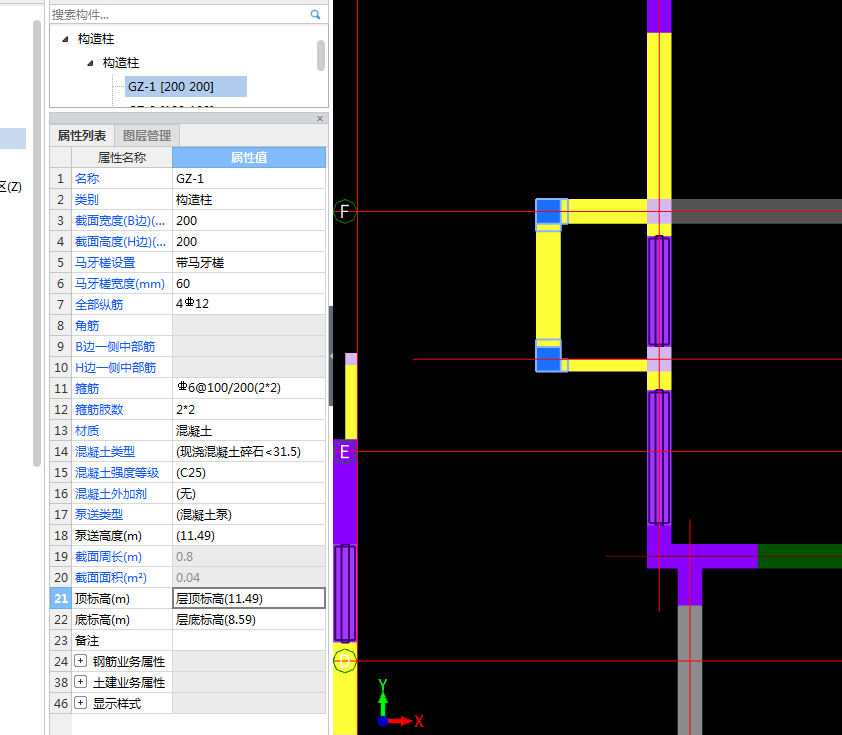The image size is (842, 735).
Task: Click the 泵送类型 value (混凝土泵)
Action: [249, 514]
